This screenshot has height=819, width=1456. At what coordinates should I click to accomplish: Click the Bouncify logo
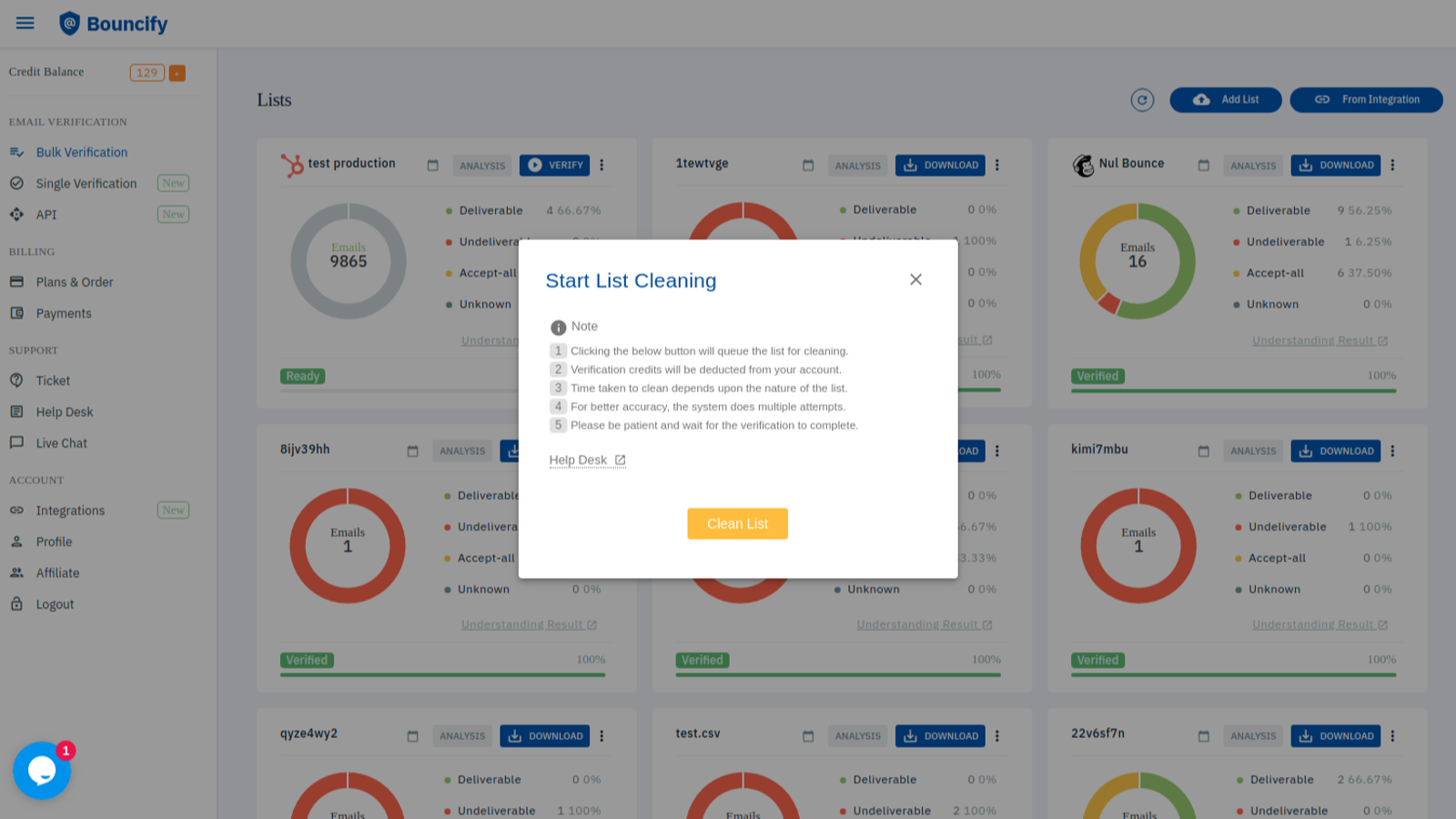(x=114, y=24)
